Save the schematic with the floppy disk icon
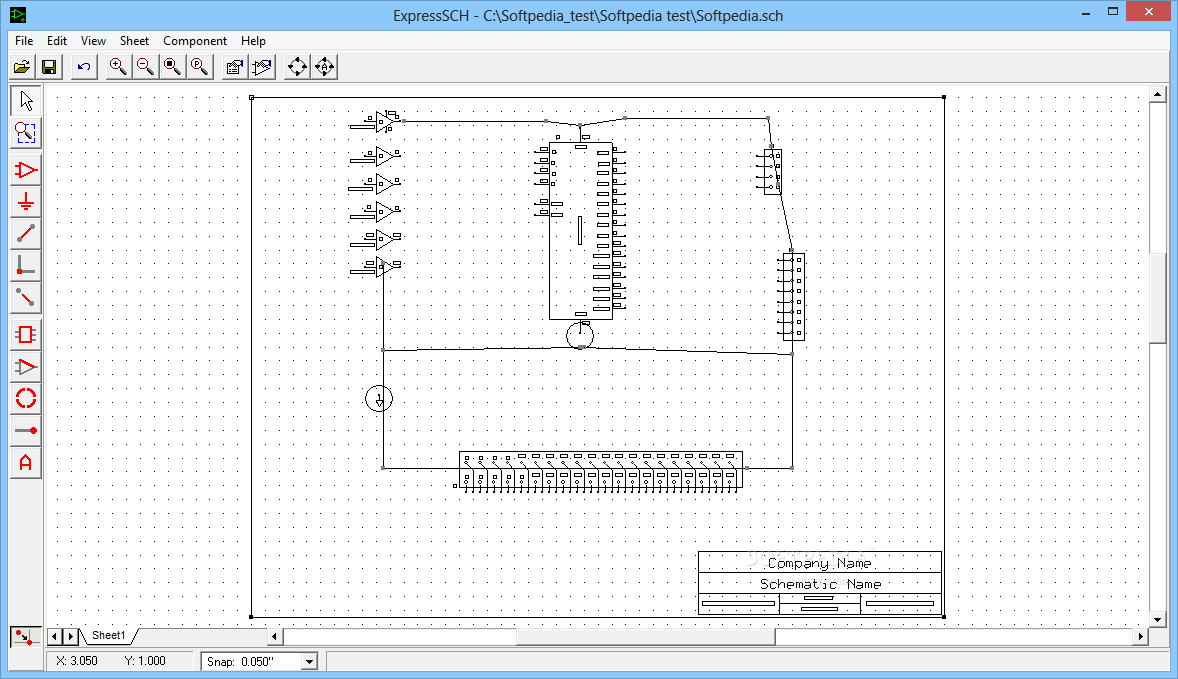The width and height of the screenshot is (1178, 679). [49, 67]
